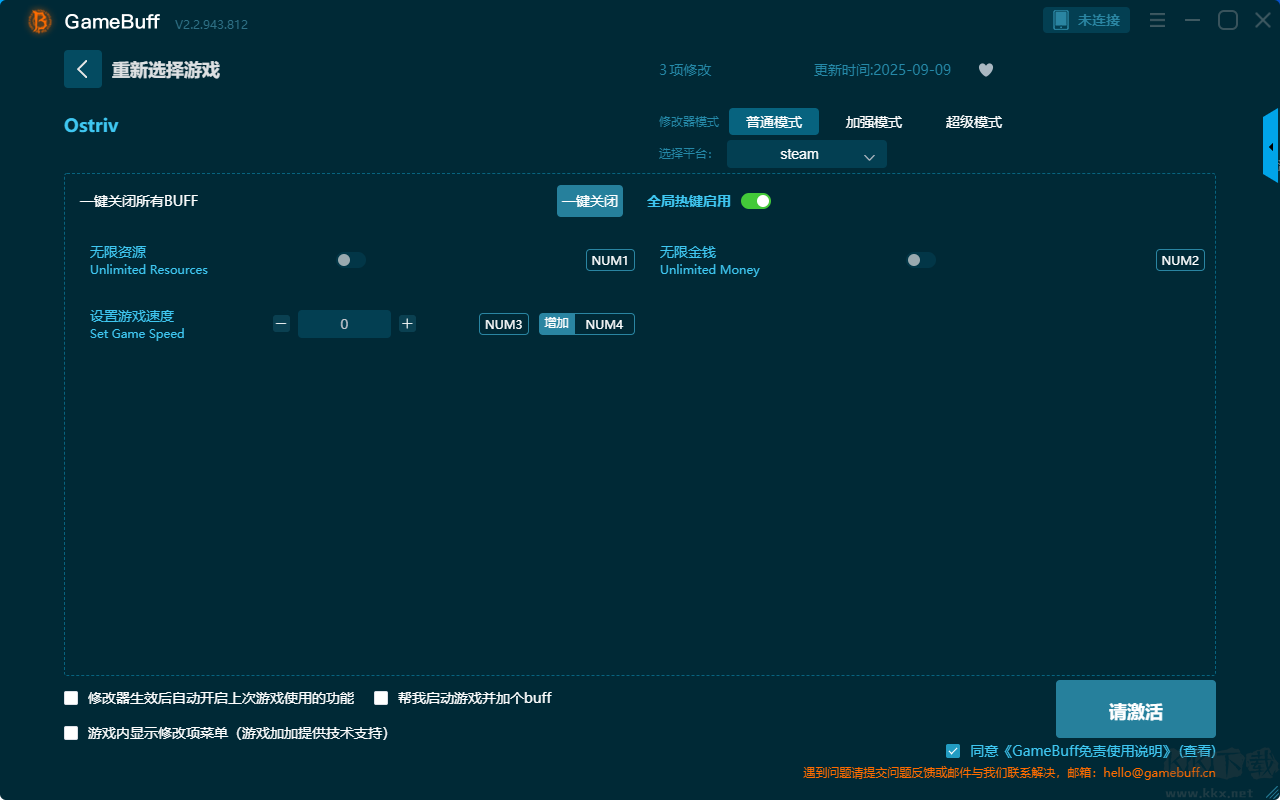The image size is (1280, 800).
Task: Click NUM3 hotkey for game speed
Action: click(504, 324)
